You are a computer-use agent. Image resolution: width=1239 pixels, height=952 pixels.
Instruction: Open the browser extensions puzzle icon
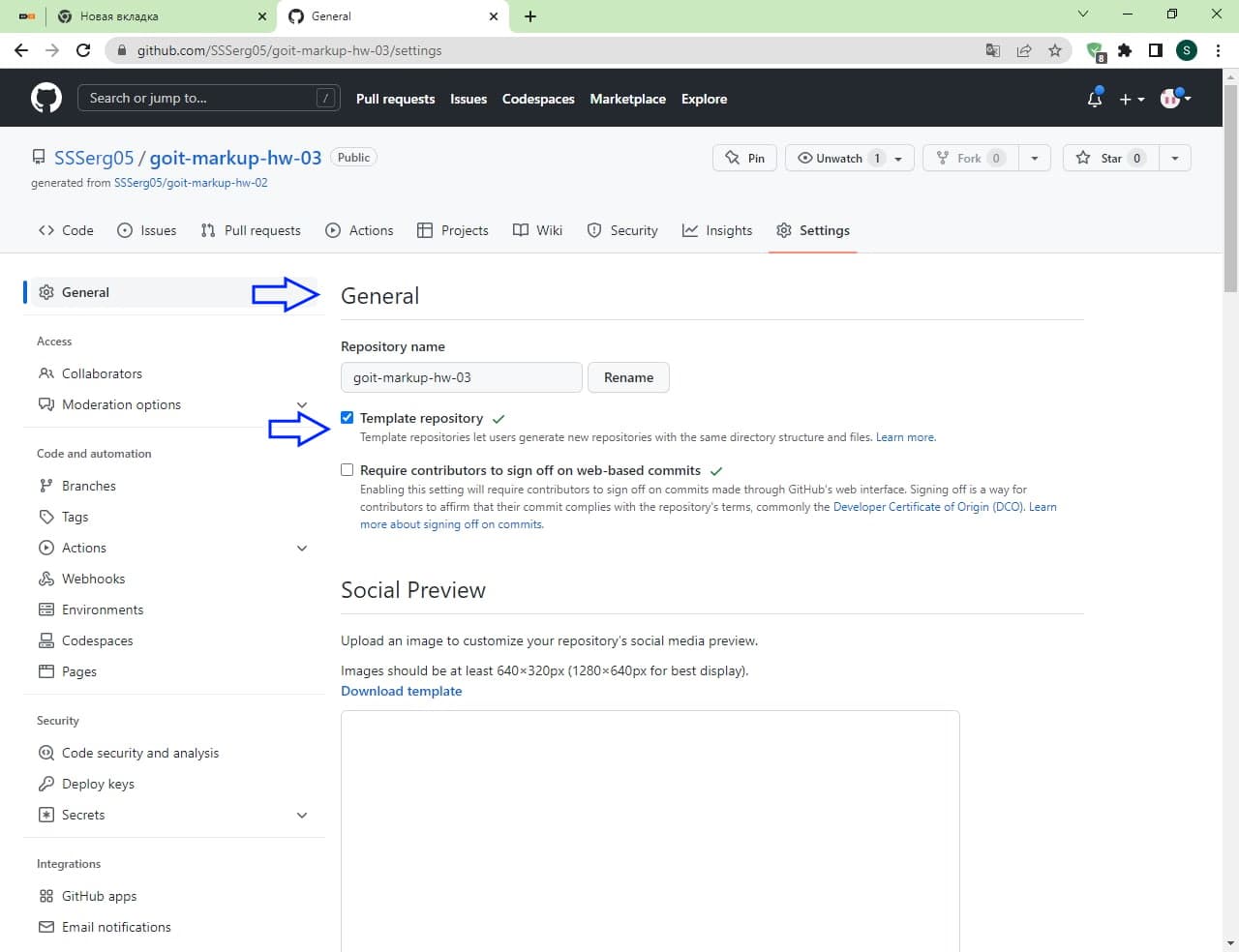1125,50
